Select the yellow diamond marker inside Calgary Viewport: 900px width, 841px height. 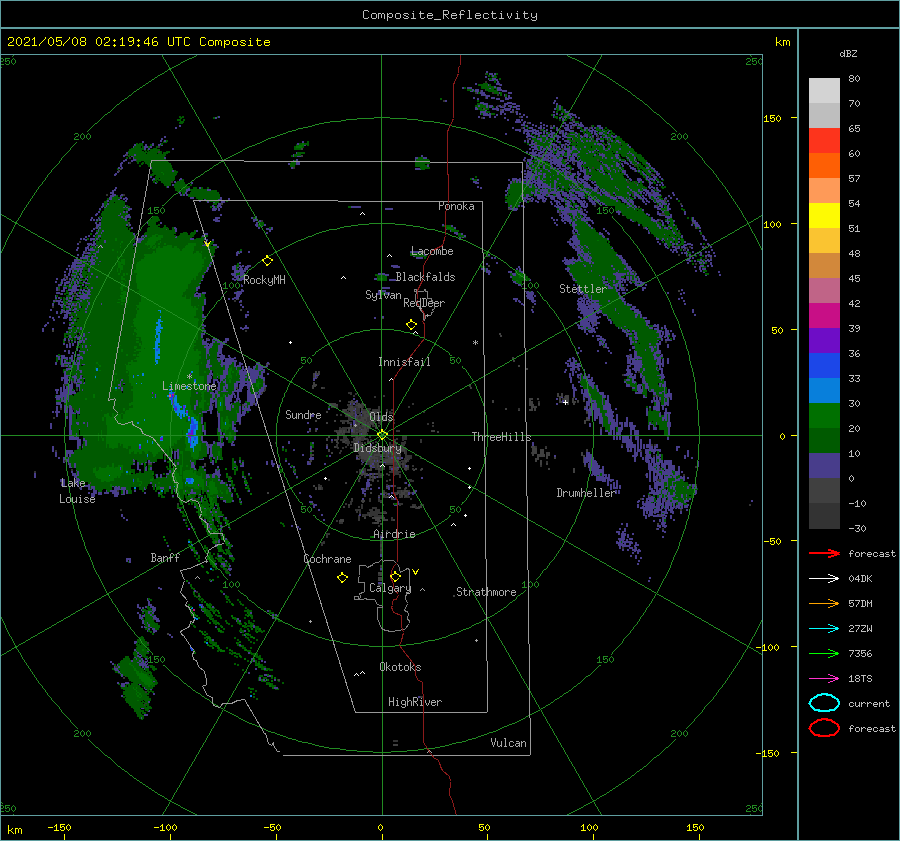pyautogui.click(x=395, y=576)
